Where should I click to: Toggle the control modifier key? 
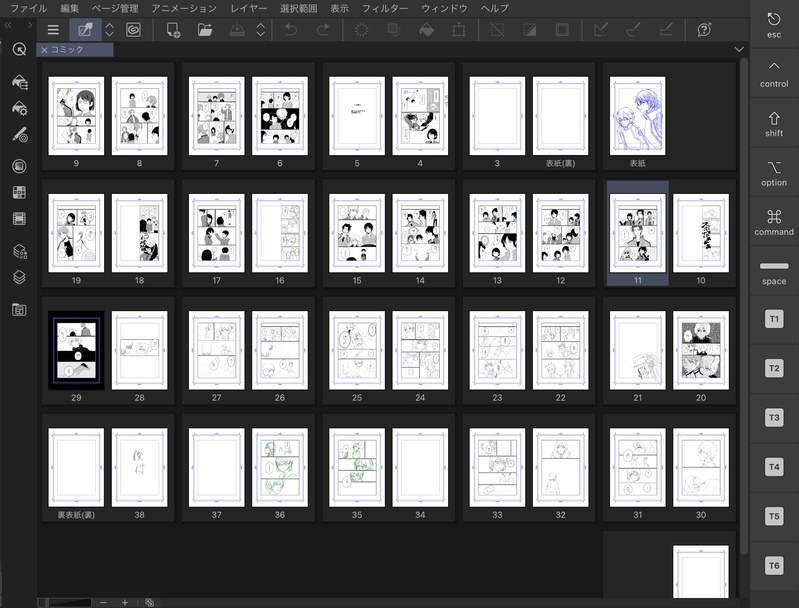[774, 74]
